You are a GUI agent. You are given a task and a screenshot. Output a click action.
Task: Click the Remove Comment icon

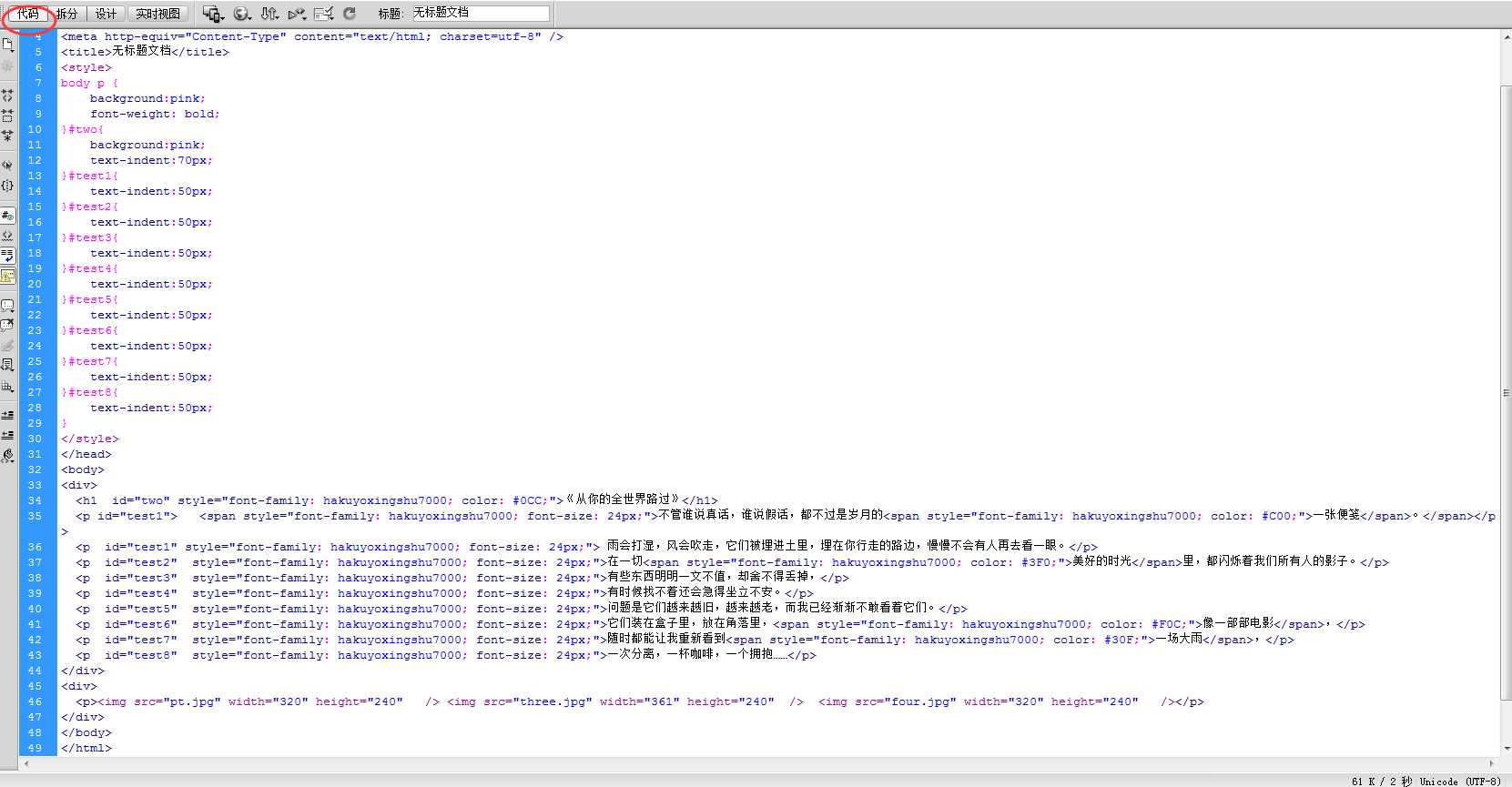7,325
